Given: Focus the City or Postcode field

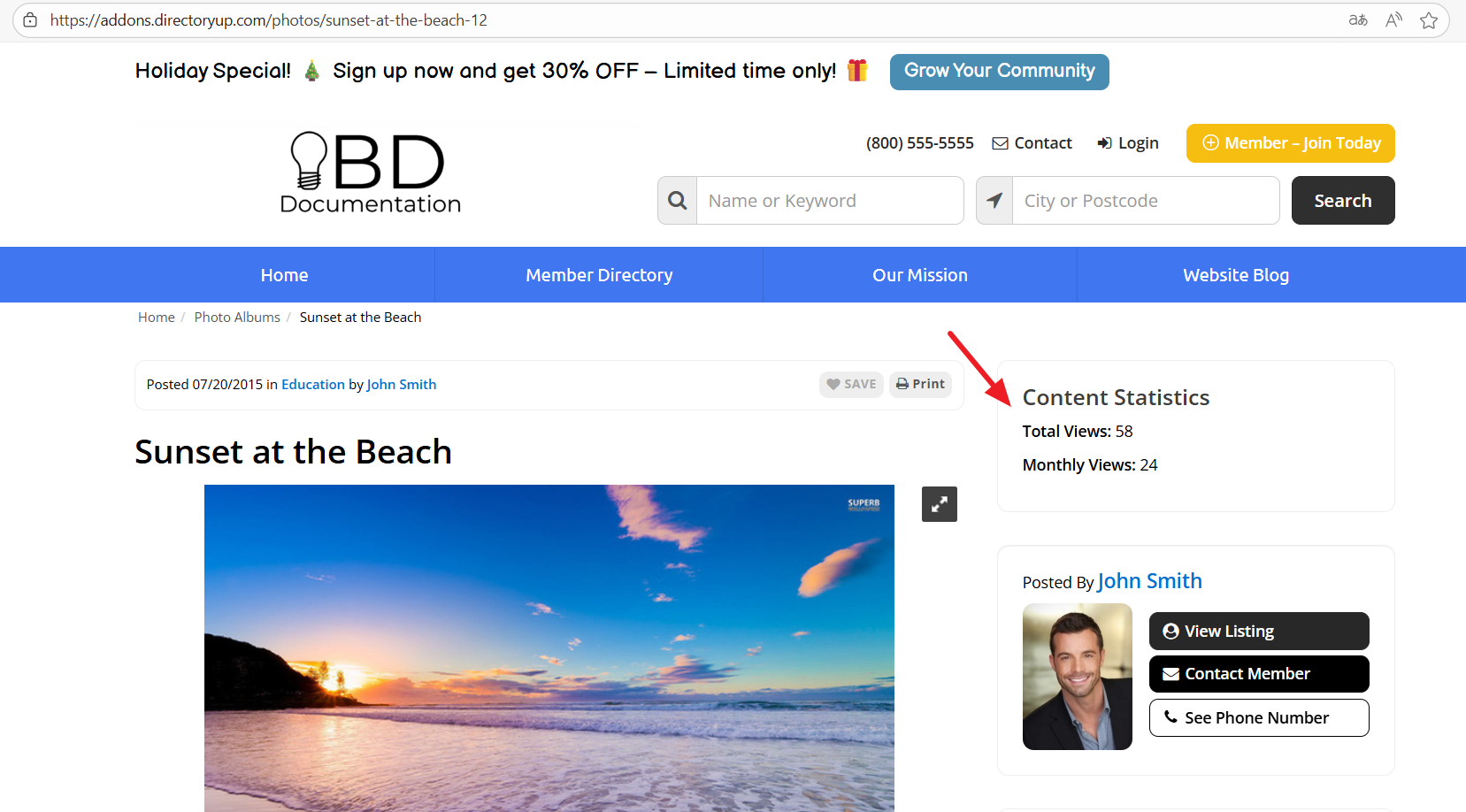Looking at the screenshot, I should (x=1146, y=201).
